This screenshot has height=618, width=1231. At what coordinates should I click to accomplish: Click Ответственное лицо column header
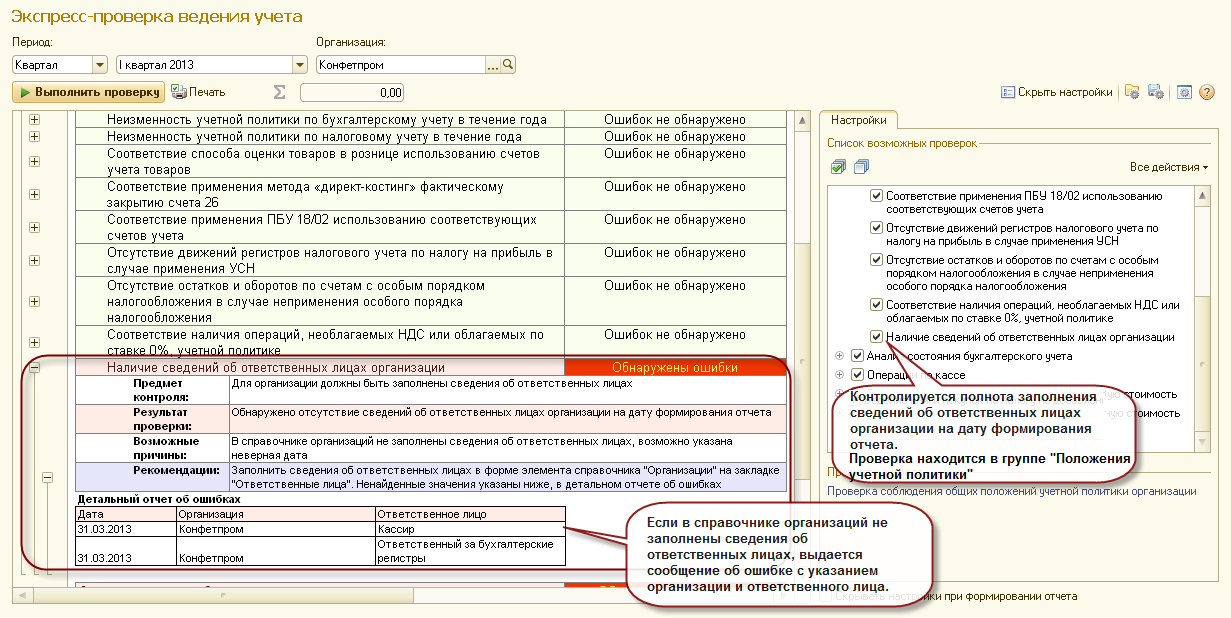[470, 514]
